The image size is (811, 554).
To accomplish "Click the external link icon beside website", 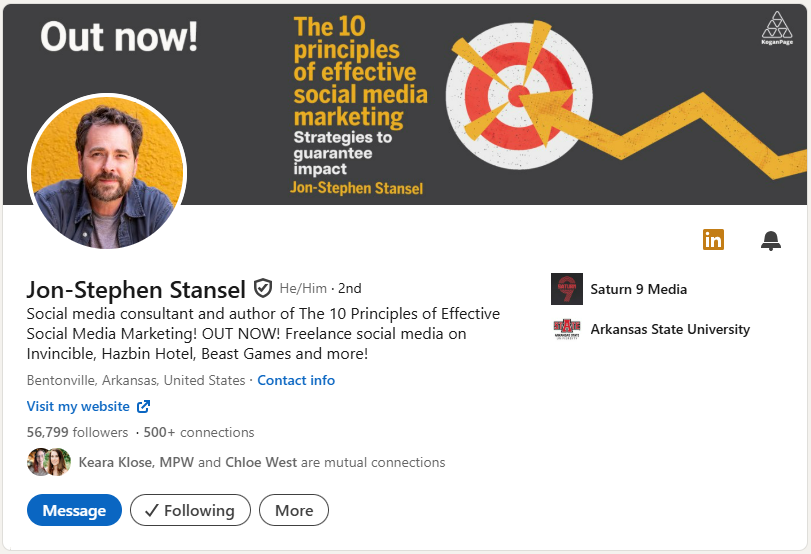I will click(x=143, y=406).
